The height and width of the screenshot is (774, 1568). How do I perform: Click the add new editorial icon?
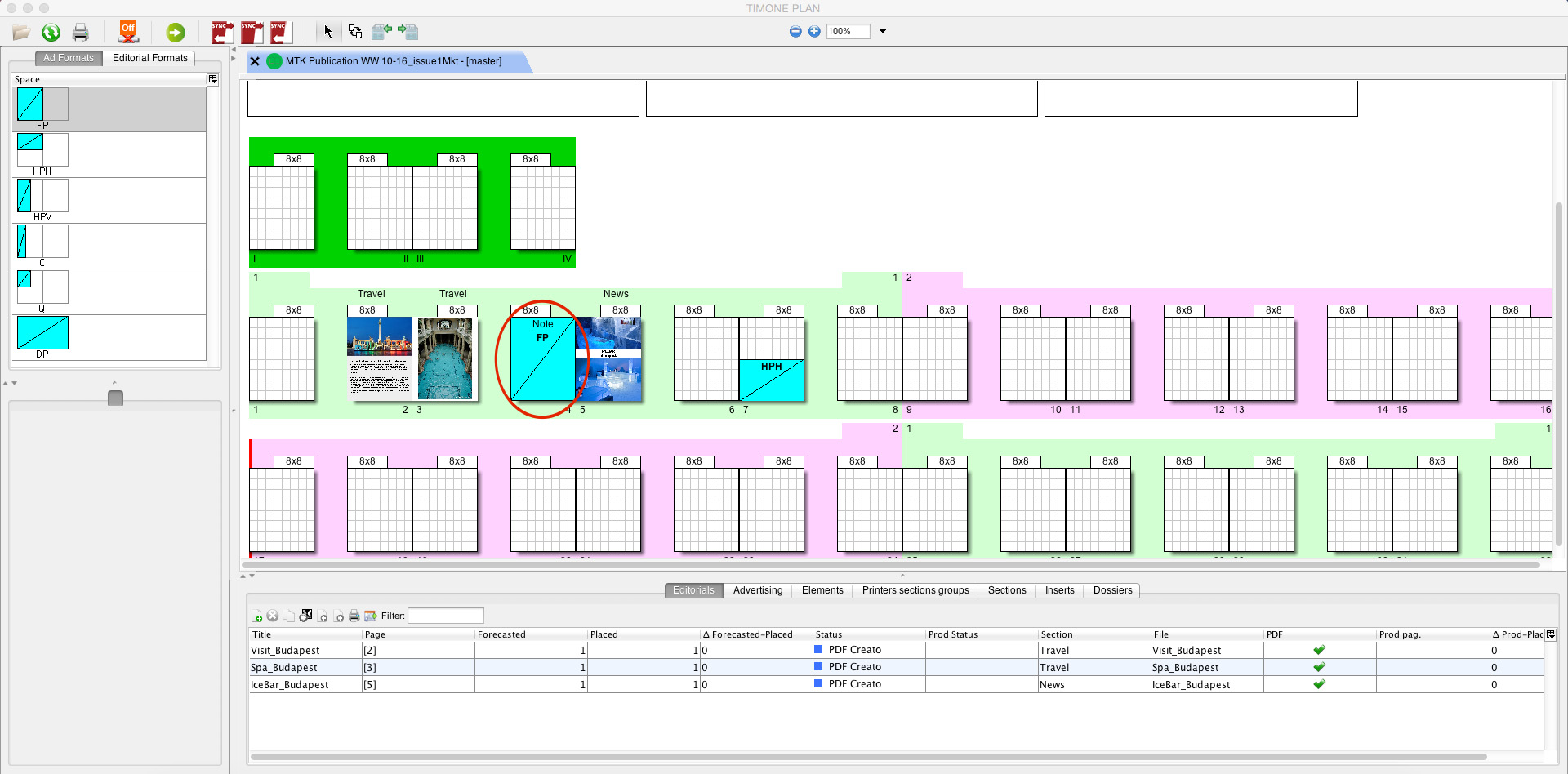tap(257, 616)
